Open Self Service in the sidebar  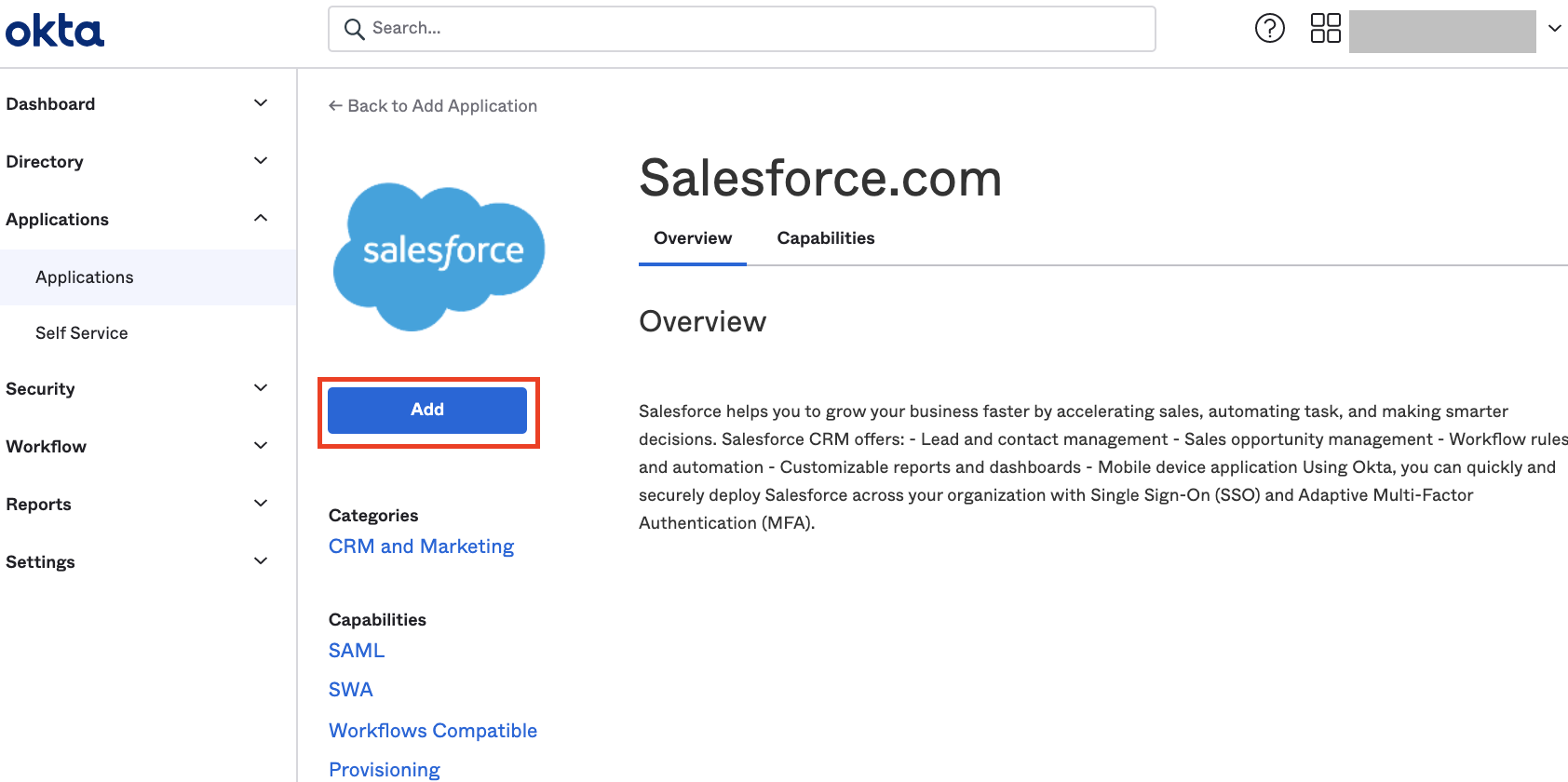pyautogui.click(x=82, y=333)
